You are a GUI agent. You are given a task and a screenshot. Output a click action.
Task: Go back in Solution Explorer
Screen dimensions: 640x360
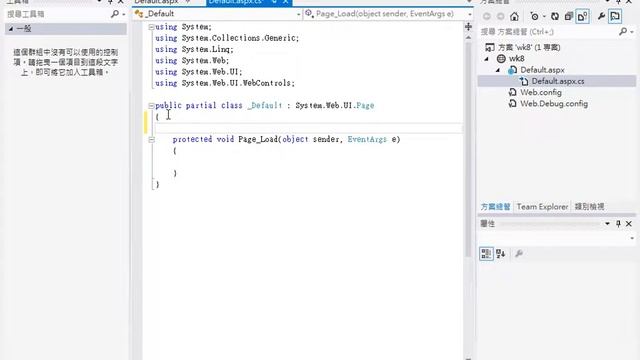487,16
